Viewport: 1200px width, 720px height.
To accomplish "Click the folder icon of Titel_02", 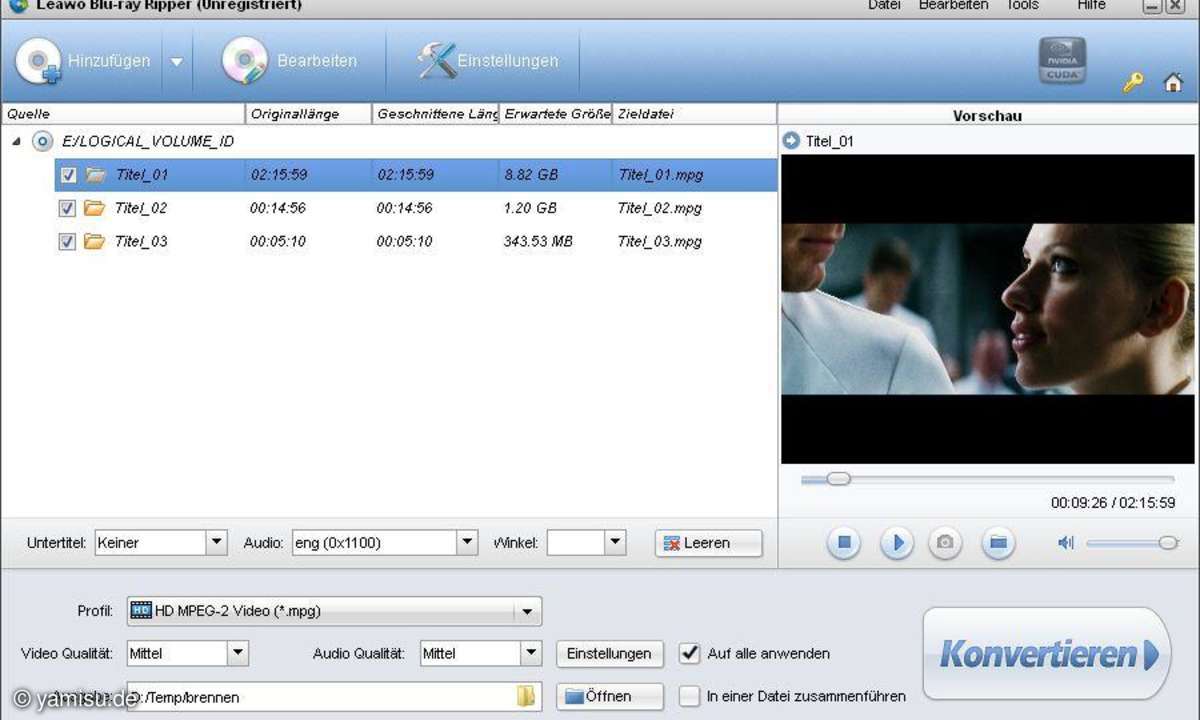I will (95, 208).
